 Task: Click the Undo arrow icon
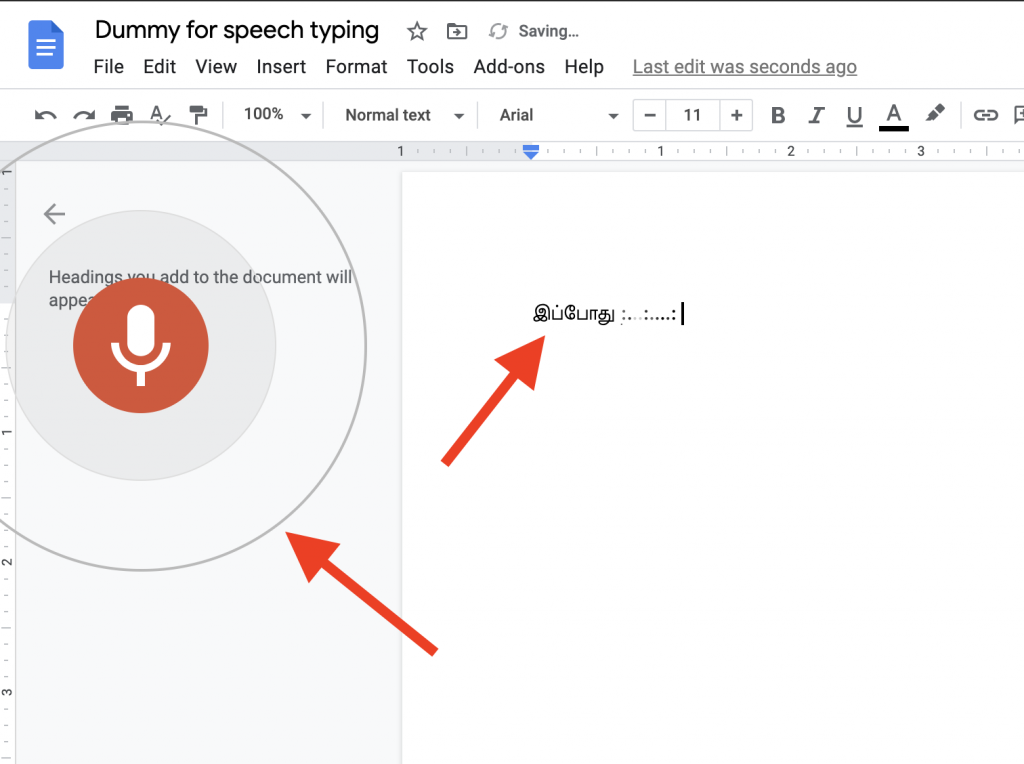46,116
